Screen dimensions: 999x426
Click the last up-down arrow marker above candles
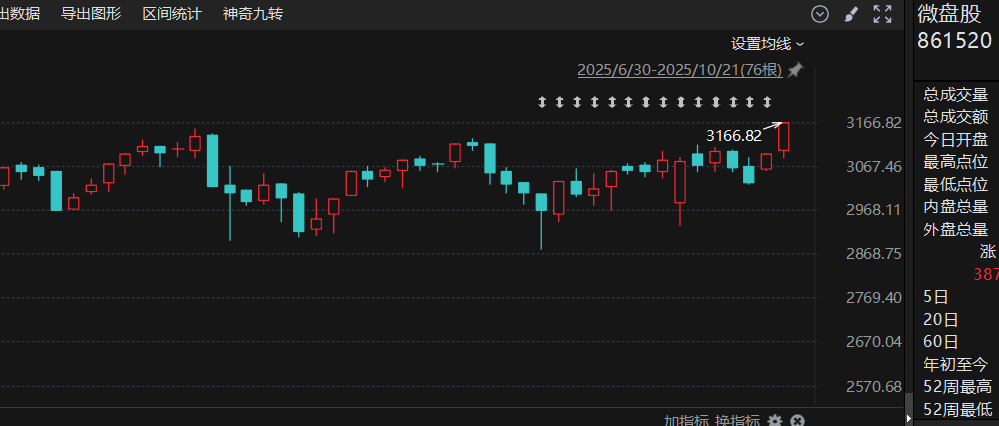pyautogui.click(x=767, y=102)
